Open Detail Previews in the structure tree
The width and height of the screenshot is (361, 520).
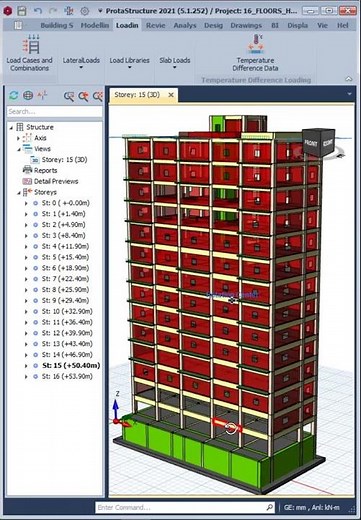coord(56,181)
